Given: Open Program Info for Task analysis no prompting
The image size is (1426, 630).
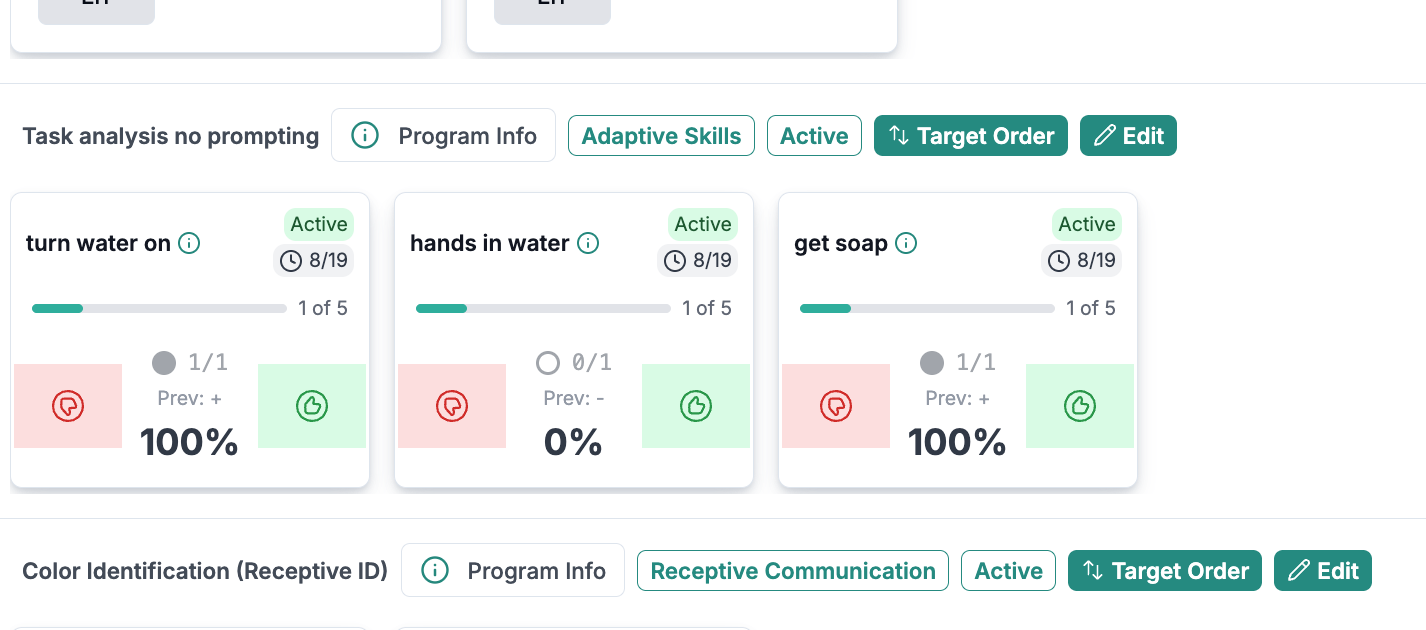Looking at the screenshot, I should (443, 136).
